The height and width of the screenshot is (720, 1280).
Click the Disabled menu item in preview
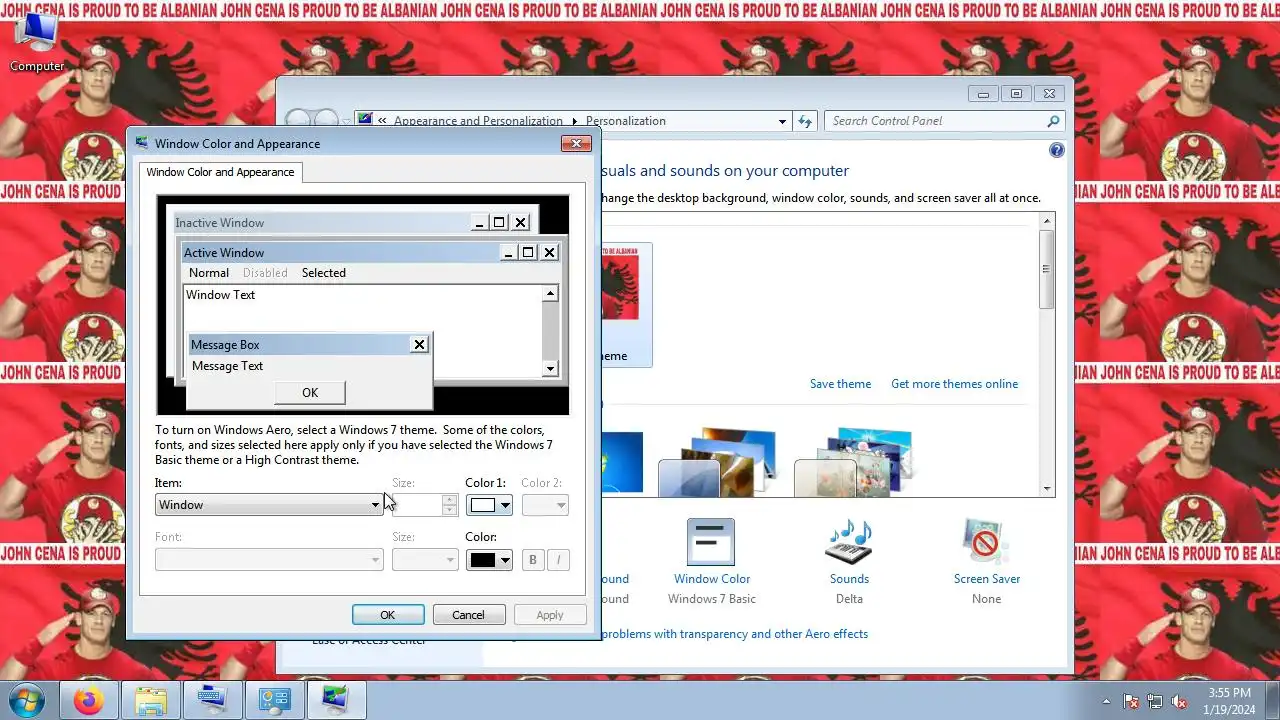265,273
